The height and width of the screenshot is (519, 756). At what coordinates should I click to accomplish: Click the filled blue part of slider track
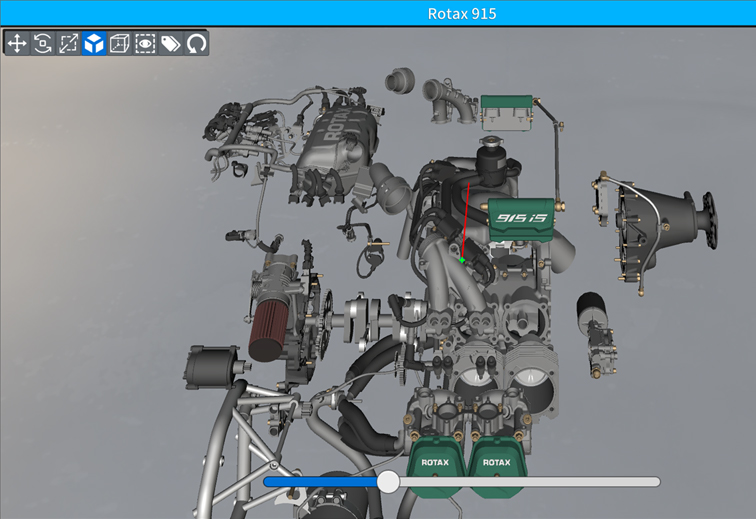point(320,481)
